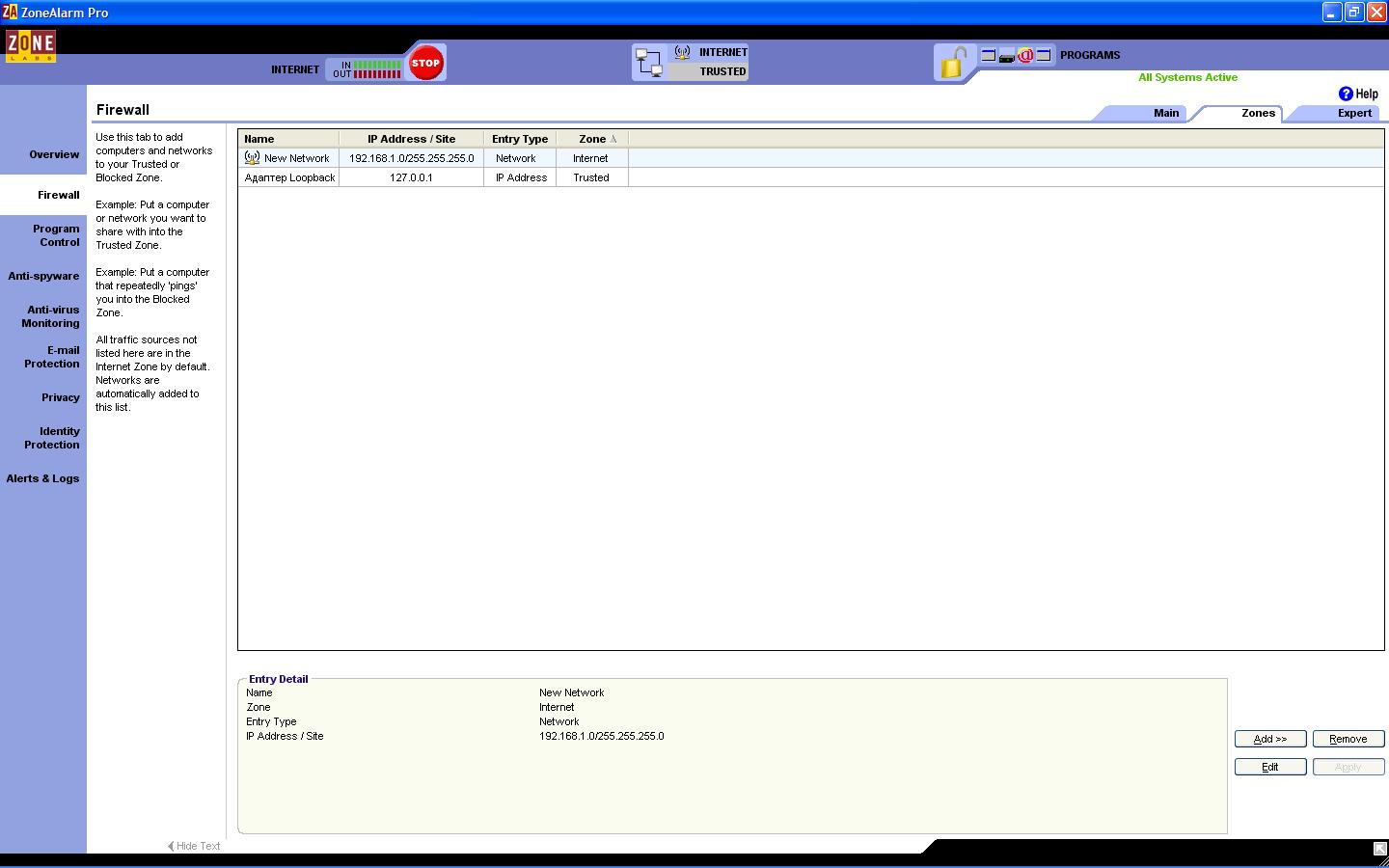Sort by the Entry Type column header
The width and height of the screenshot is (1389, 868).
(x=520, y=139)
